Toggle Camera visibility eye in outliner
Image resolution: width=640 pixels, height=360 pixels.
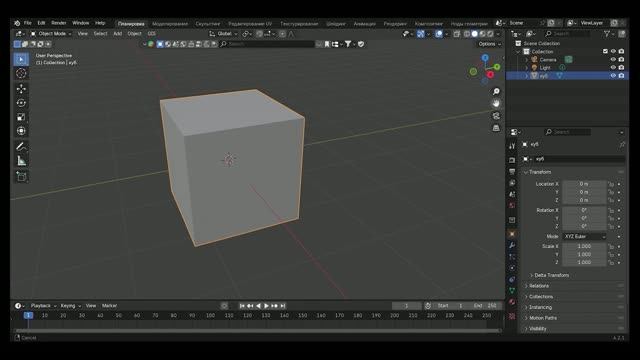click(x=613, y=60)
